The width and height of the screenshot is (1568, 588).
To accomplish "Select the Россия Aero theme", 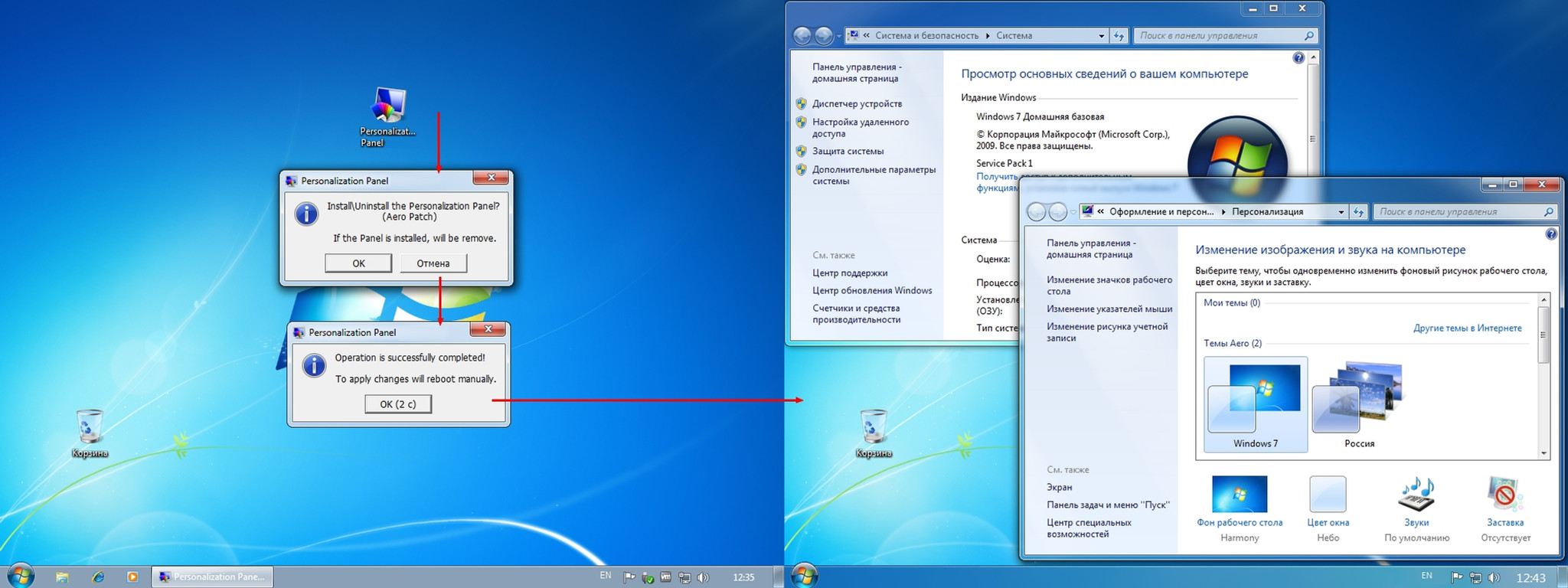I will coord(1359,405).
